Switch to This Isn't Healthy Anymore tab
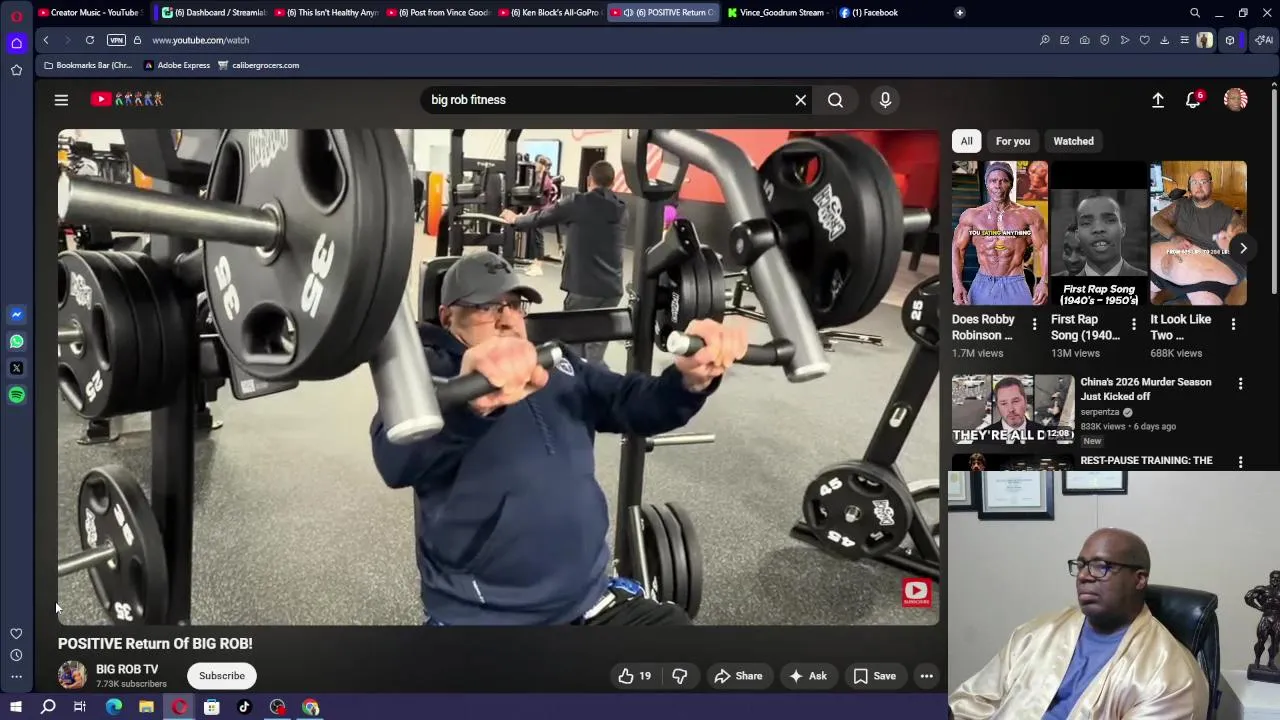The image size is (1280, 720). 325,13
